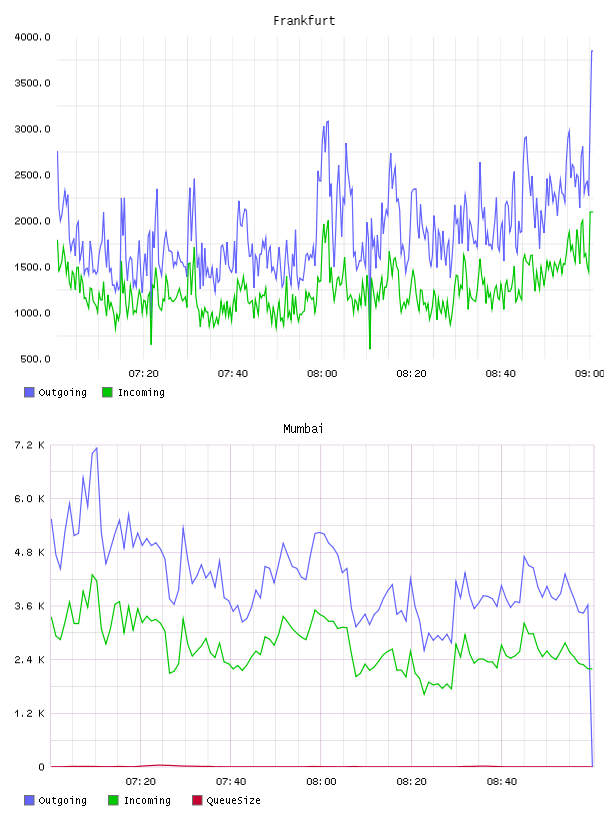608x816 pixels.
Task: Click the Incoming legend label under Mumbai chart
Action: click(x=147, y=800)
